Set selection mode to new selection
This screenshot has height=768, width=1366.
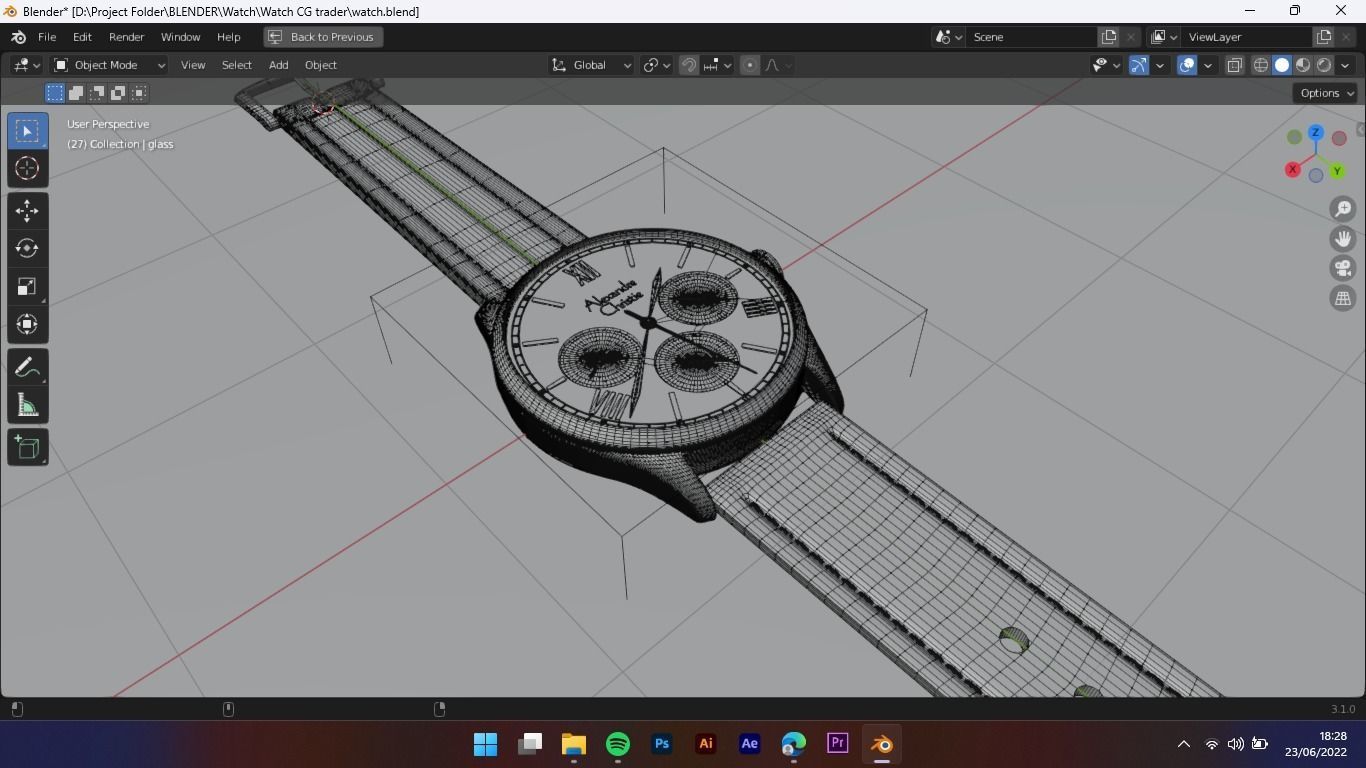[x=55, y=93]
